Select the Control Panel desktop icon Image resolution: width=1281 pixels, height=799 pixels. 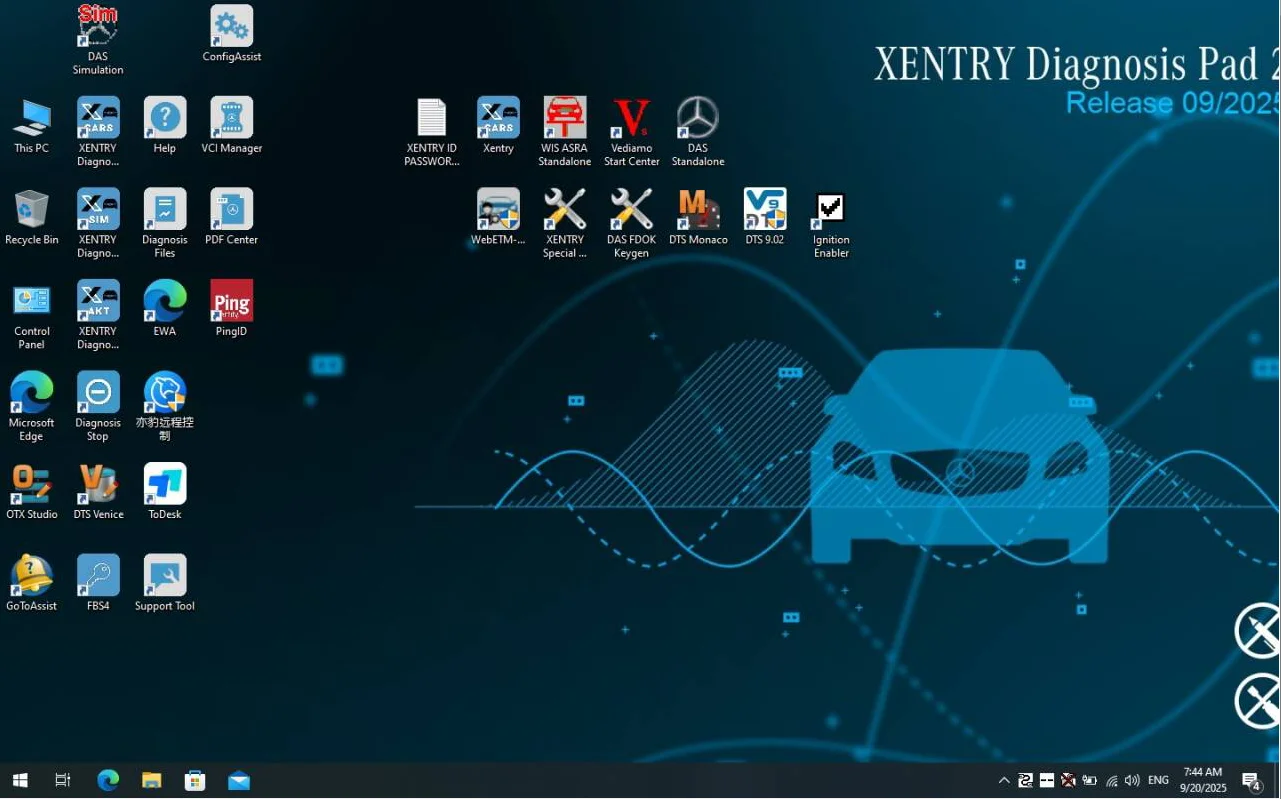click(32, 315)
